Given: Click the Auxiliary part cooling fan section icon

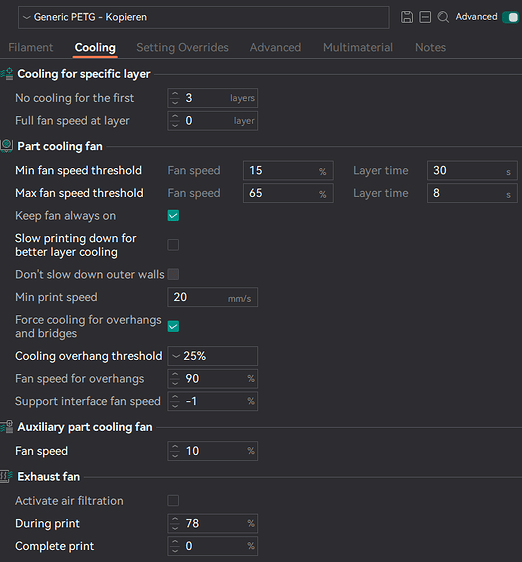Looking at the screenshot, I should point(7,427).
